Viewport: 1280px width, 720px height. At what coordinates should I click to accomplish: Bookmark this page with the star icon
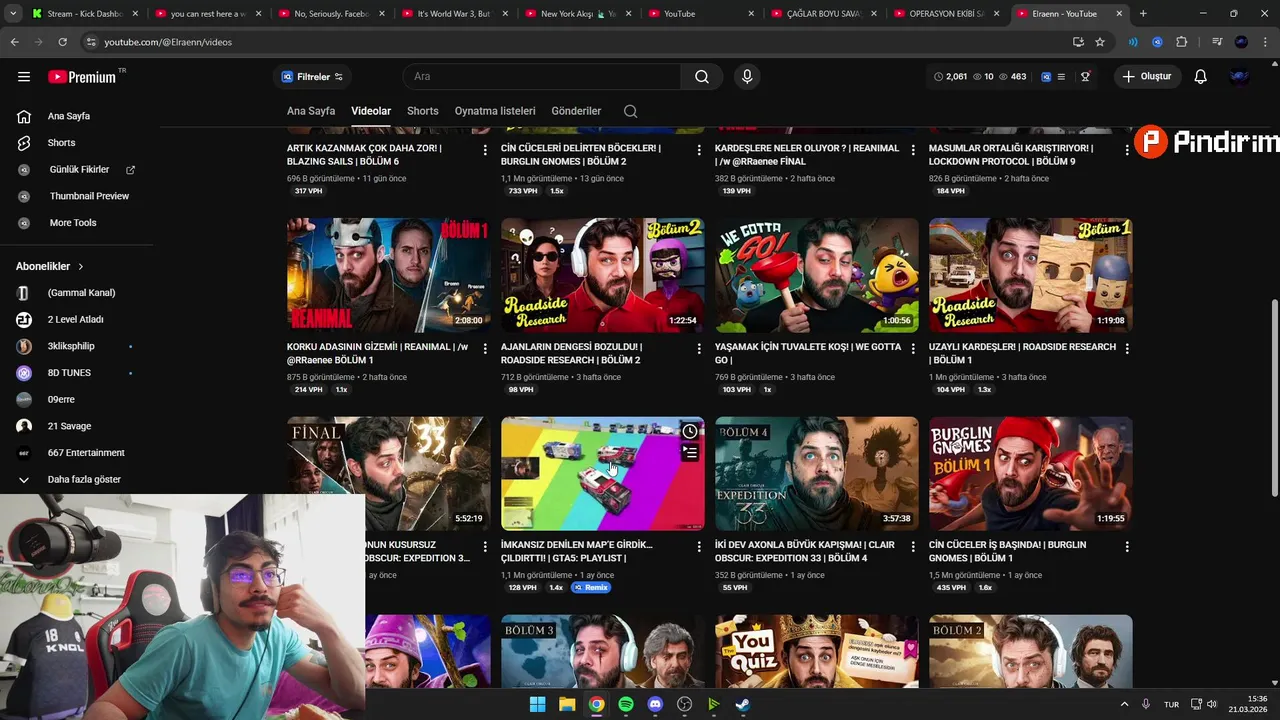point(1100,42)
